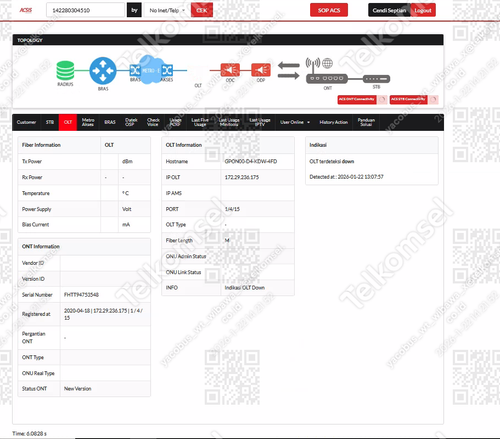Switch to the Customer tab
The width and height of the screenshot is (500, 439).
(x=26, y=122)
